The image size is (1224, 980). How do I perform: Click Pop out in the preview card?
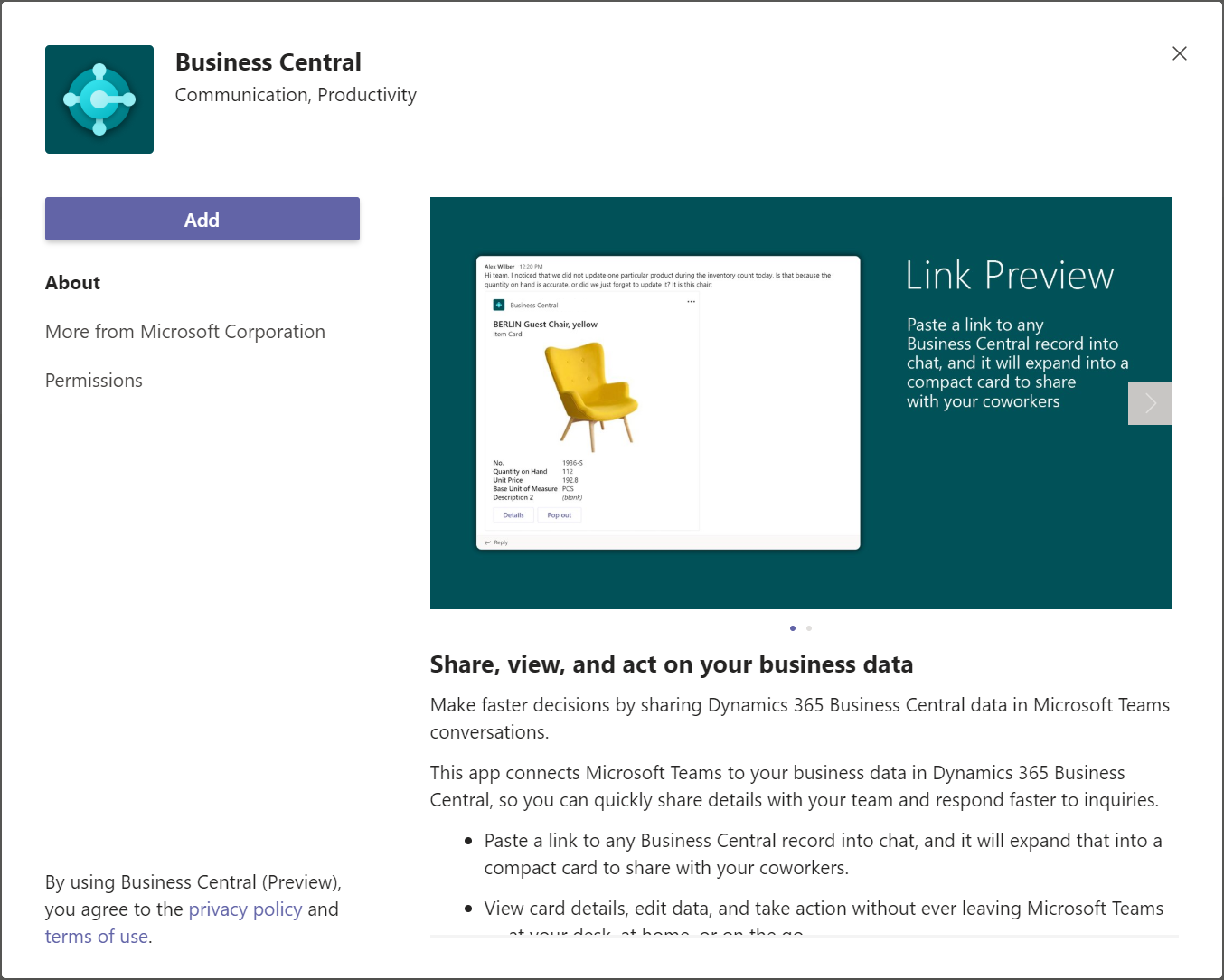[560, 514]
